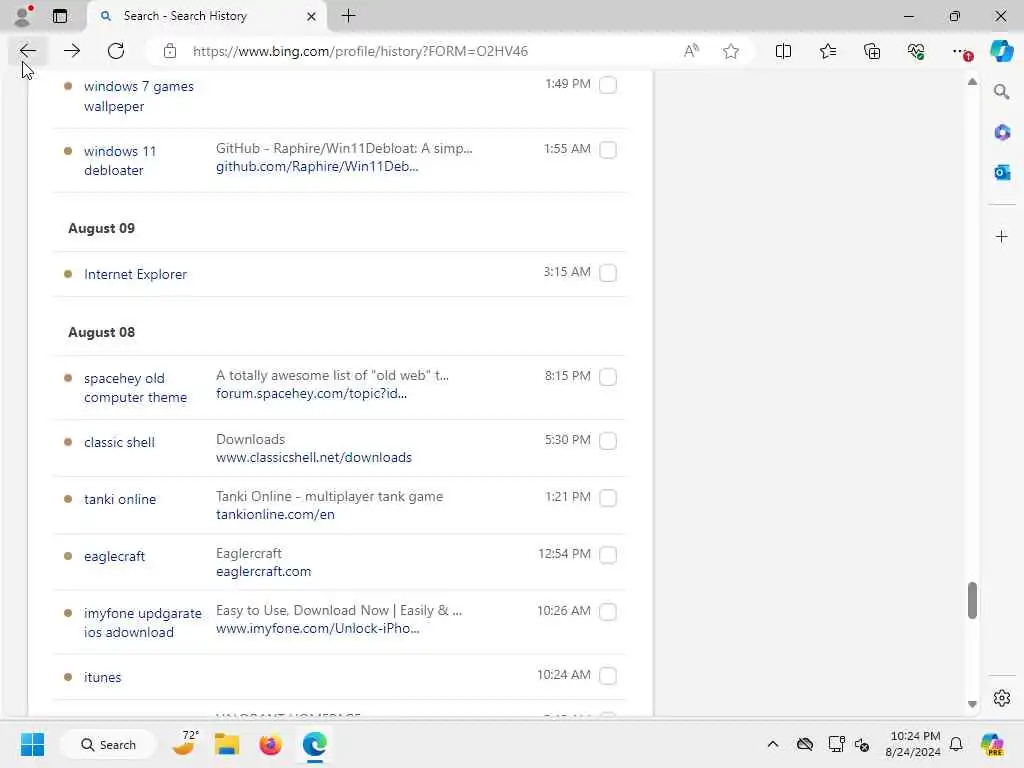
Task: Open www.classicshell.net/downloads link
Action: tap(314, 458)
